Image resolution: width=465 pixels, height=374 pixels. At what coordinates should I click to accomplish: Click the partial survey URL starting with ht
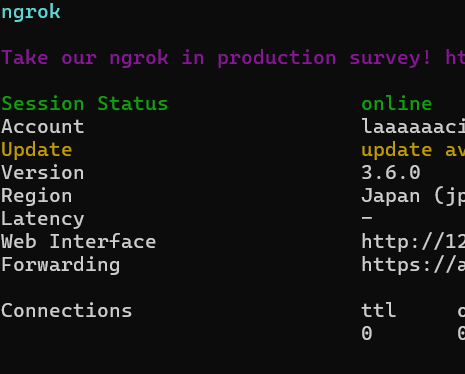tap(455, 58)
